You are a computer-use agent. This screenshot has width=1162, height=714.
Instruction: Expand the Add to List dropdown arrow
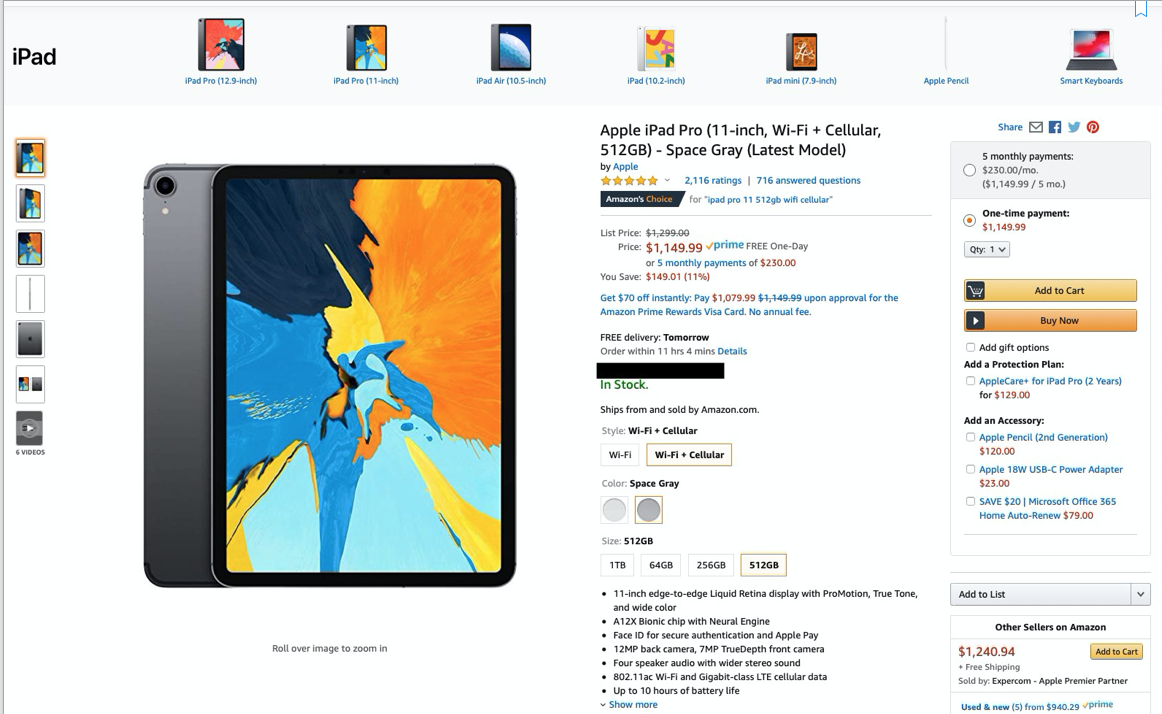point(1141,594)
